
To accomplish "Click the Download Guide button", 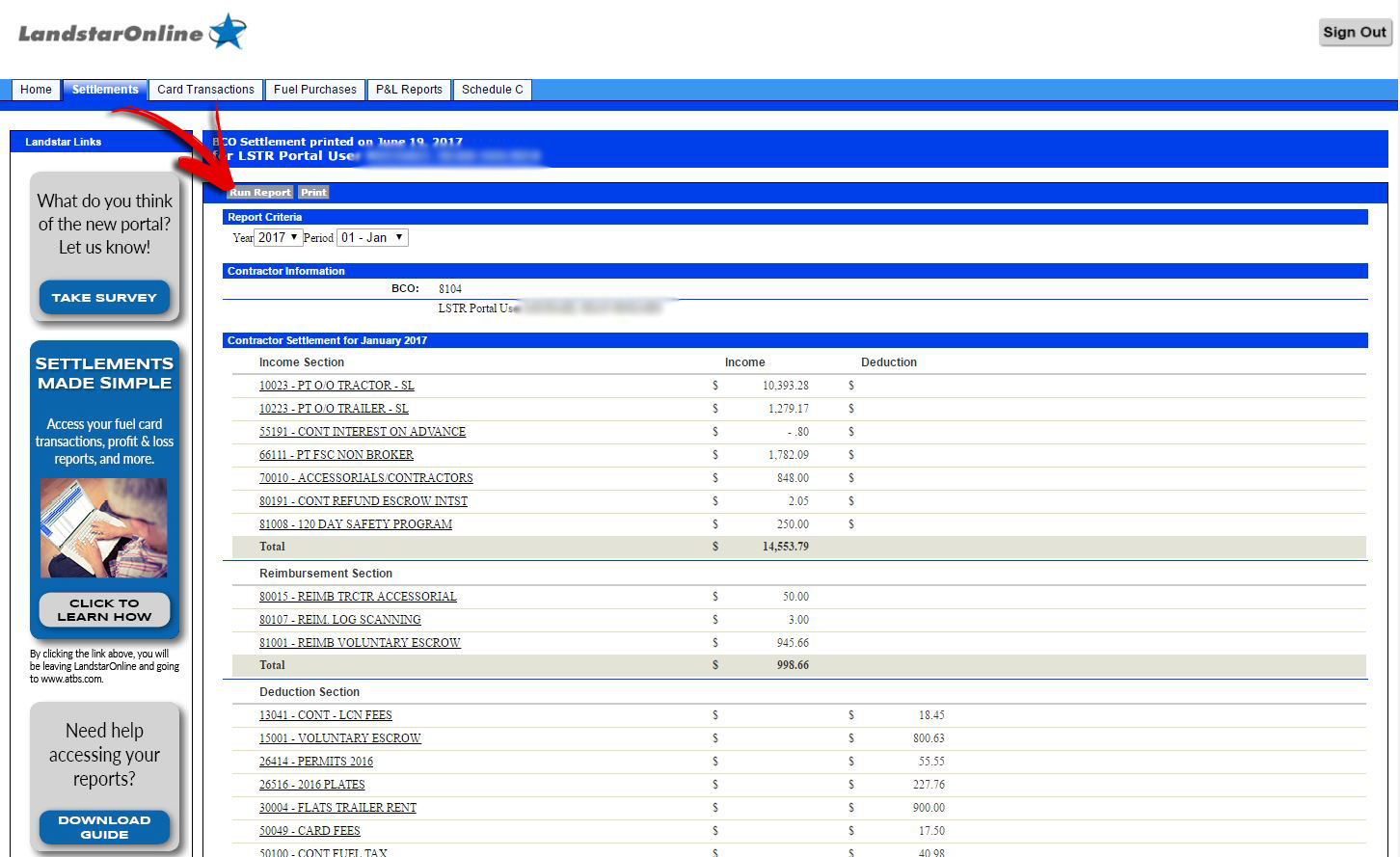I will point(104,827).
